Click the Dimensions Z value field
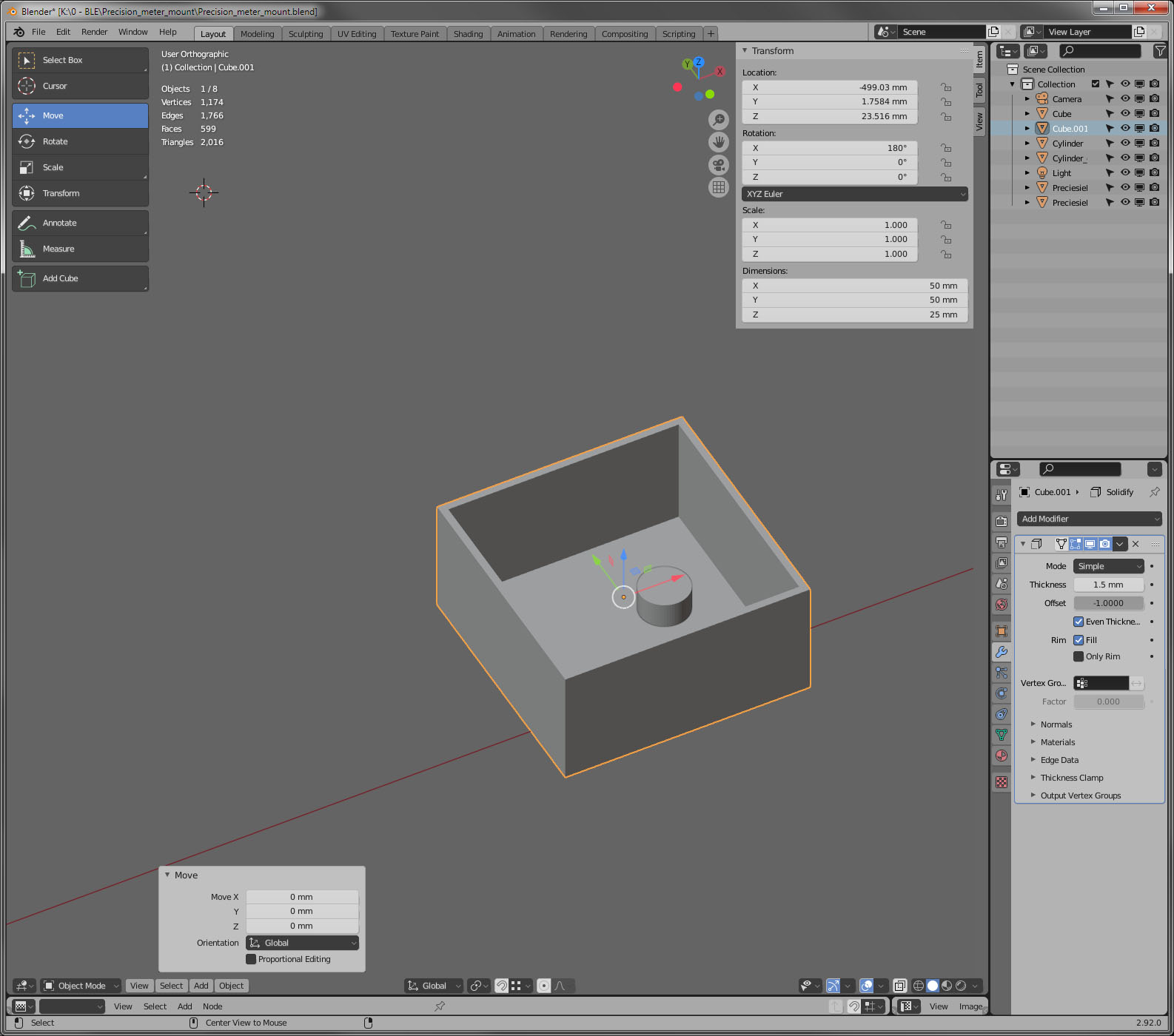 855,314
